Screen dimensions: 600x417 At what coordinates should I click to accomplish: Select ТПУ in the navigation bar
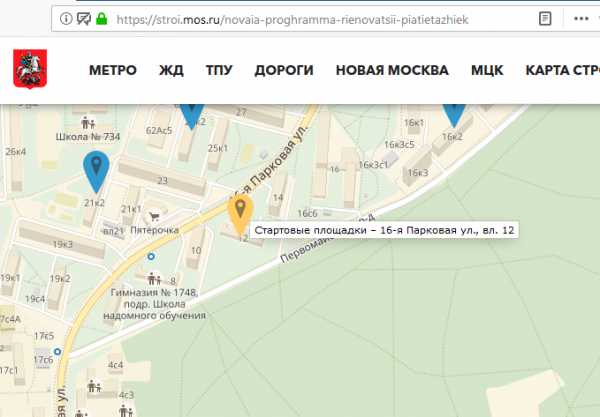pos(219,71)
